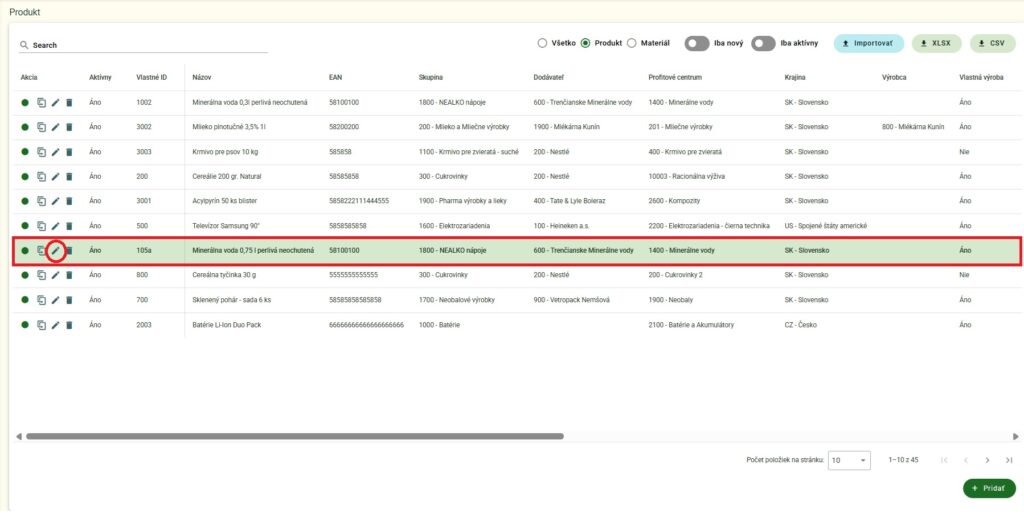Sort by the Názov column header
This screenshot has width=1024, height=522.
click(x=202, y=77)
